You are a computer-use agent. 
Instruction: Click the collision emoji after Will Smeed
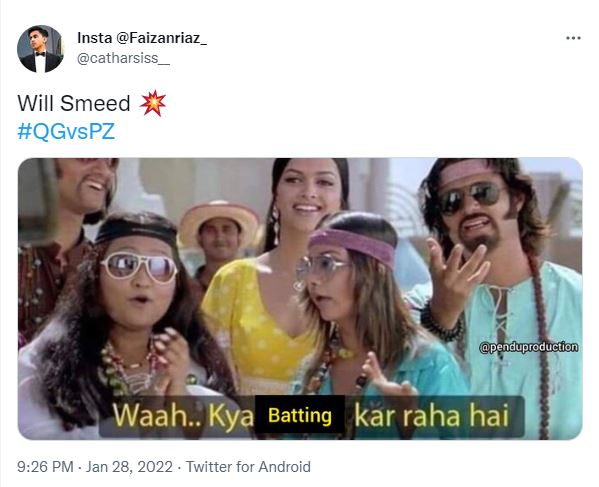(153, 103)
